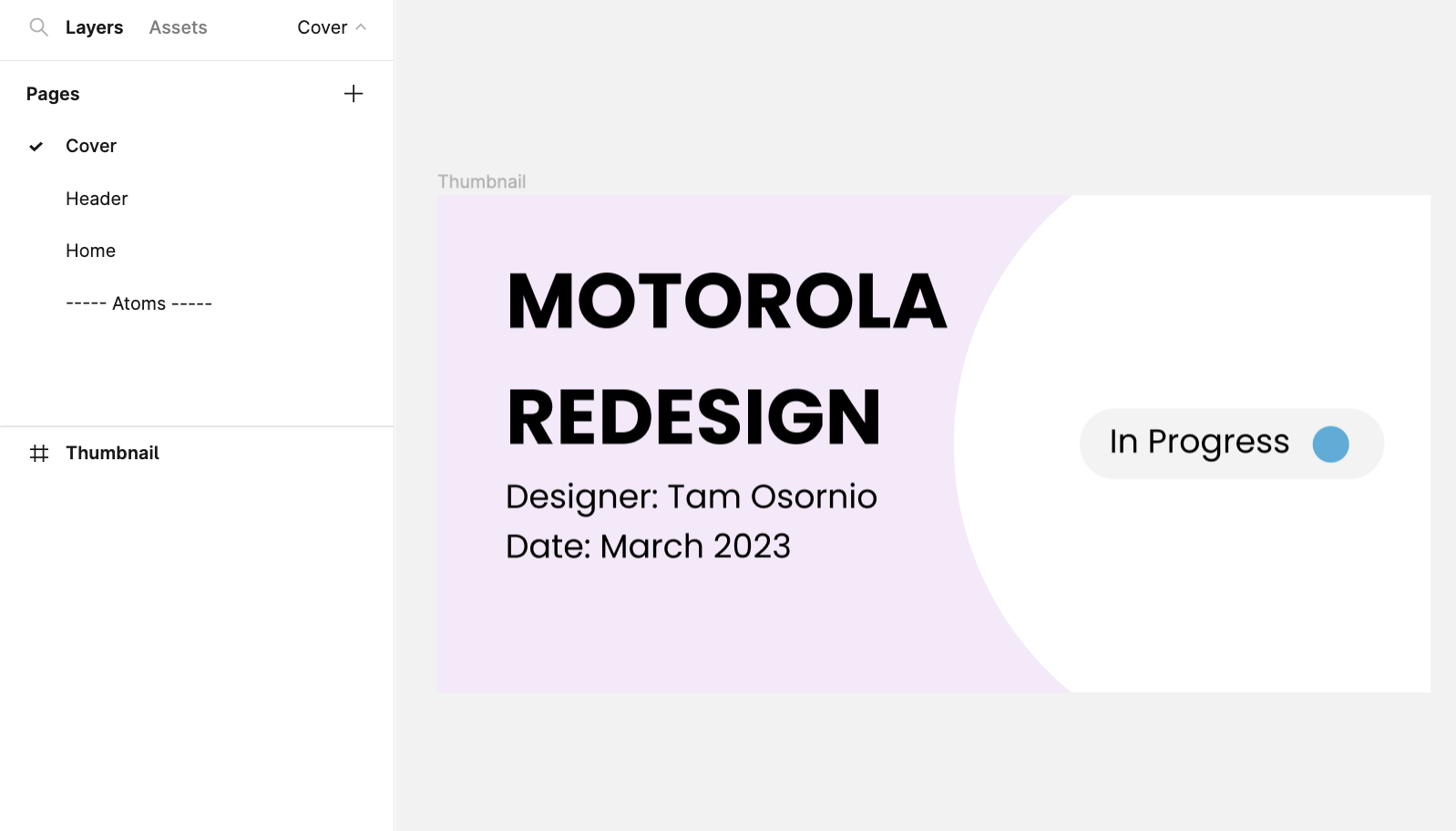Click the Thumbnail frame label on canvas
Screen dimensions: 1456x831
pos(481,181)
